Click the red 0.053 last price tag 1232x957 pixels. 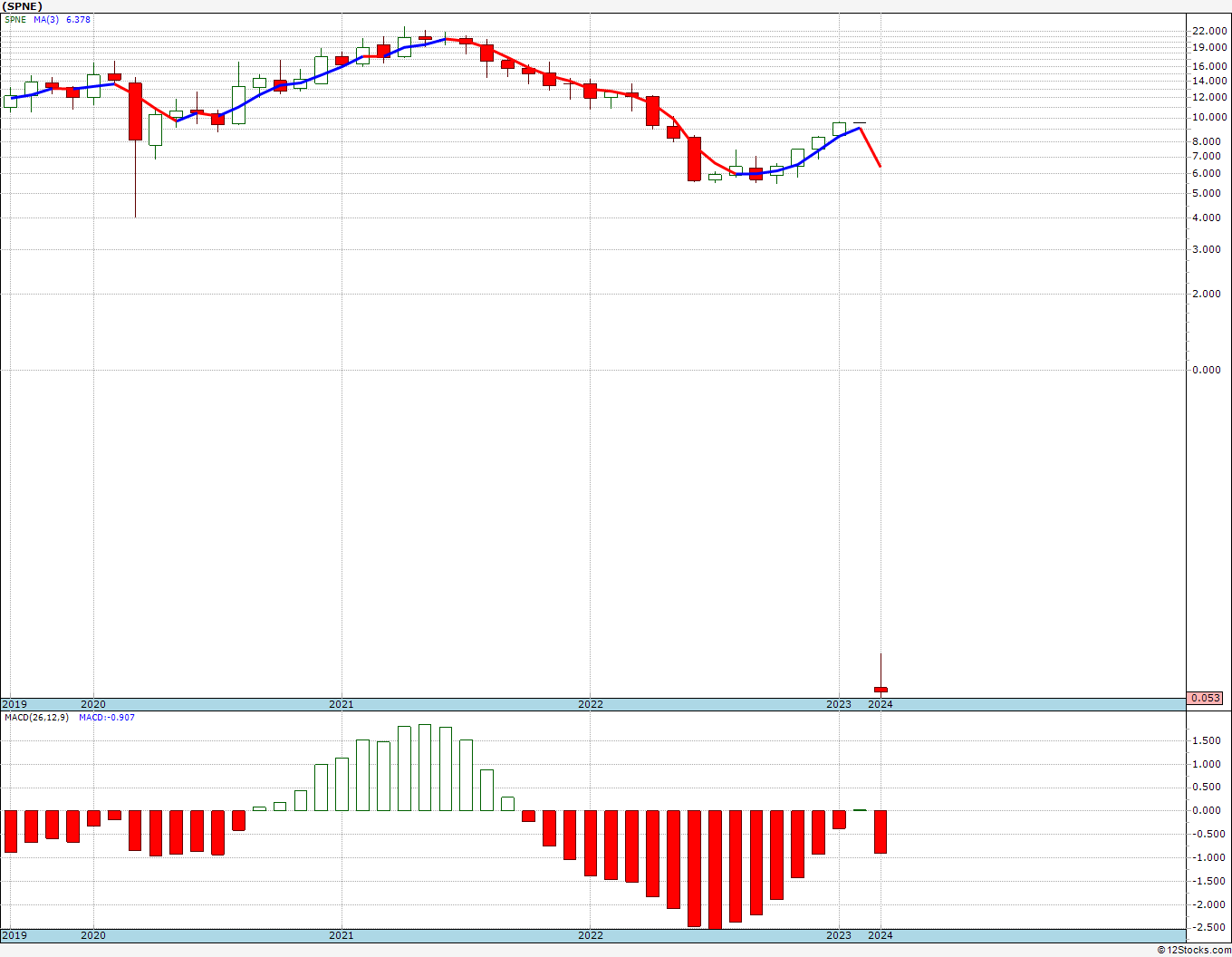coord(1206,698)
